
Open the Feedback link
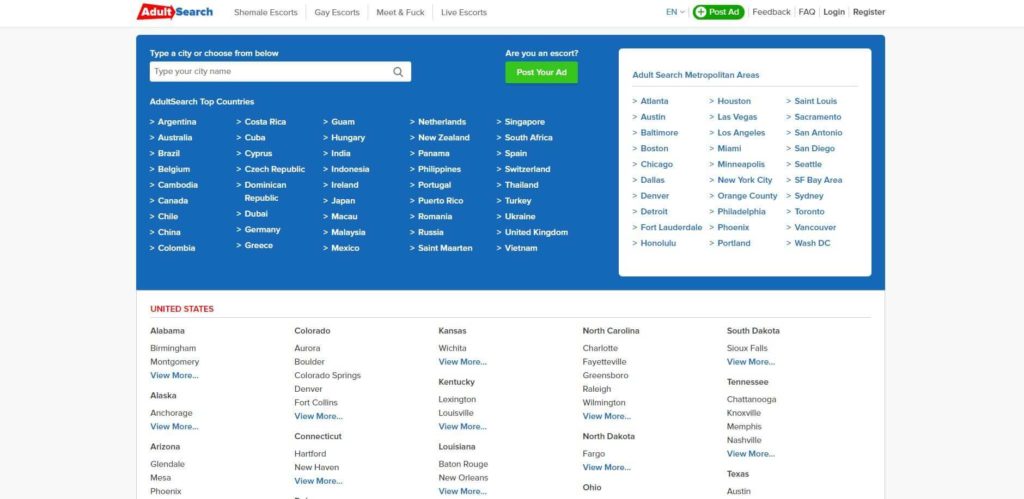coord(771,12)
